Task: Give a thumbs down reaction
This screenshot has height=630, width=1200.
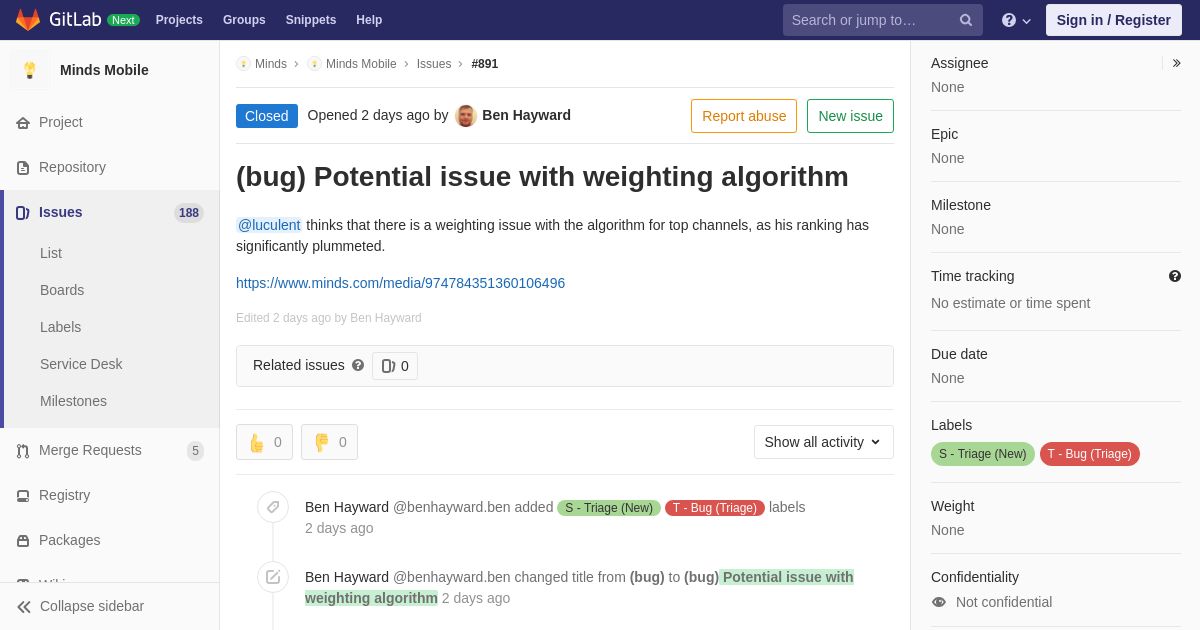Action: pyautogui.click(x=329, y=442)
